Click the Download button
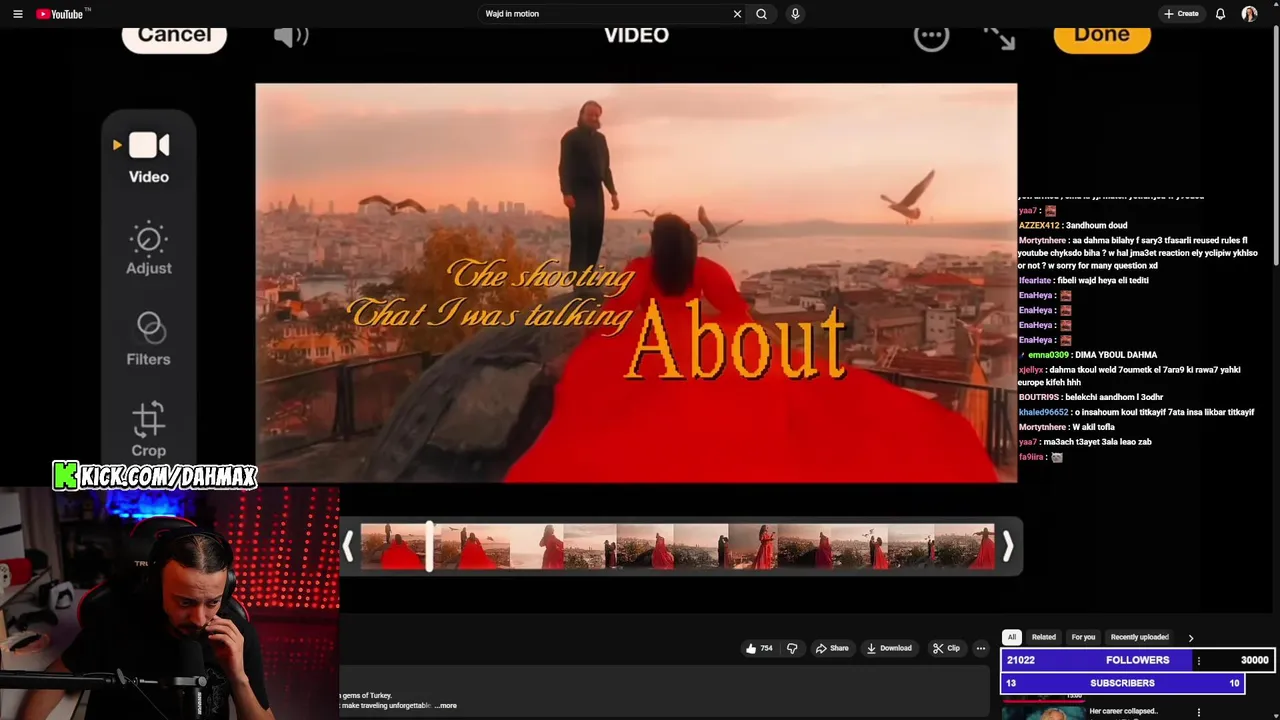The width and height of the screenshot is (1280, 720). click(x=889, y=648)
